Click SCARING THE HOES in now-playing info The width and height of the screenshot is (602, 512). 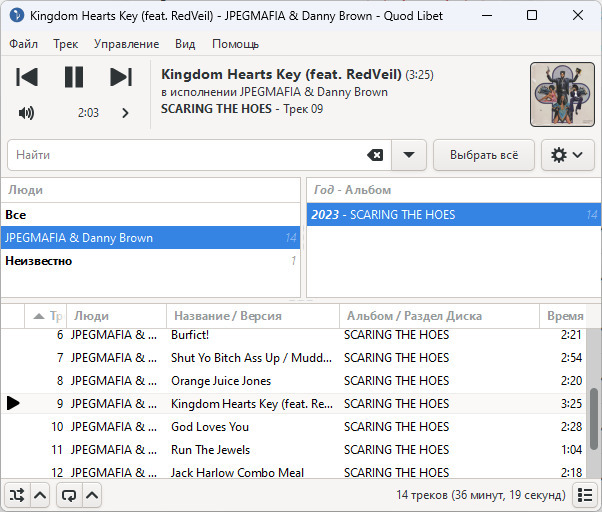click(216, 109)
